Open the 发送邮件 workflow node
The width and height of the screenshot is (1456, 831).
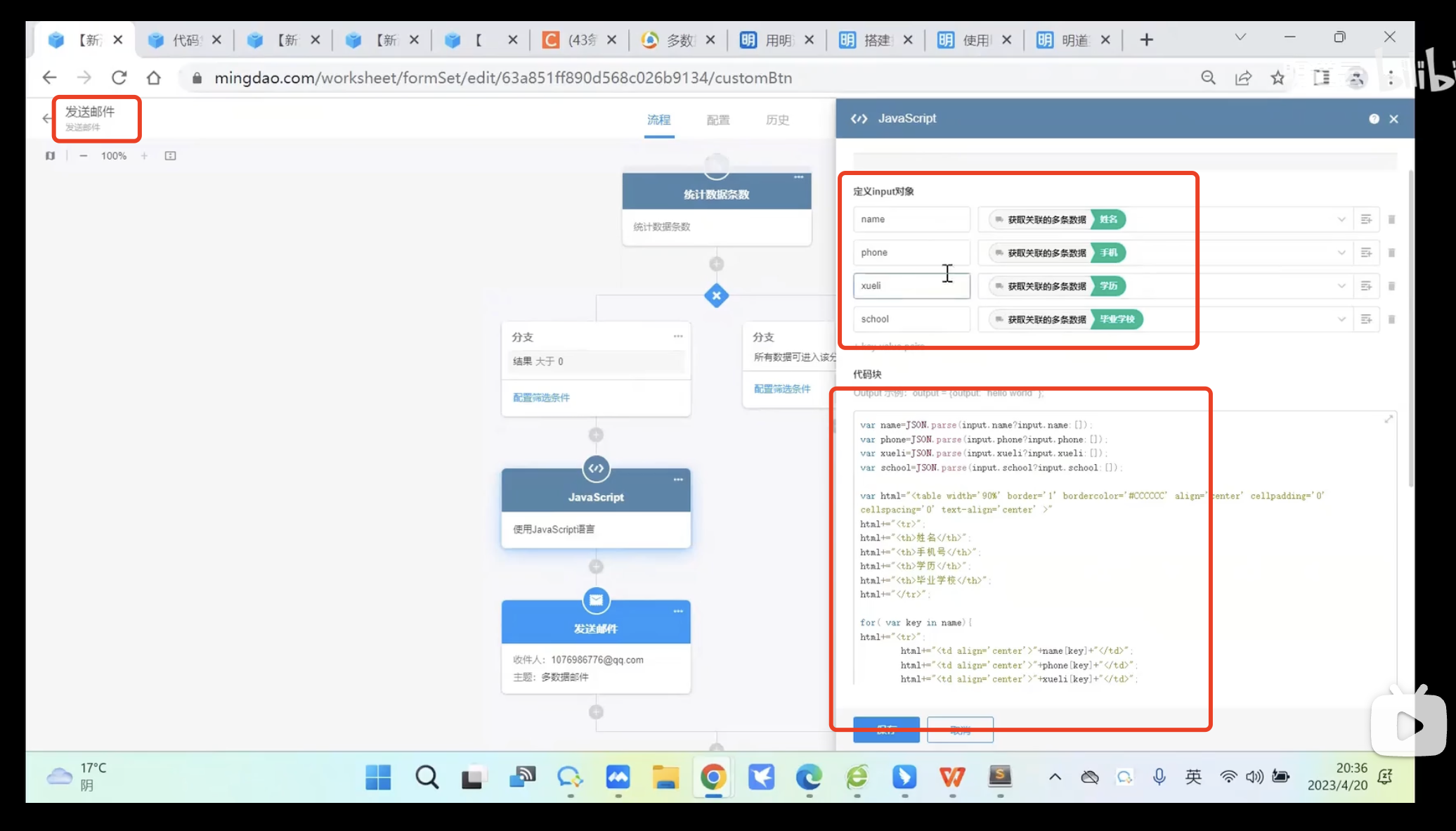point(596,628)
